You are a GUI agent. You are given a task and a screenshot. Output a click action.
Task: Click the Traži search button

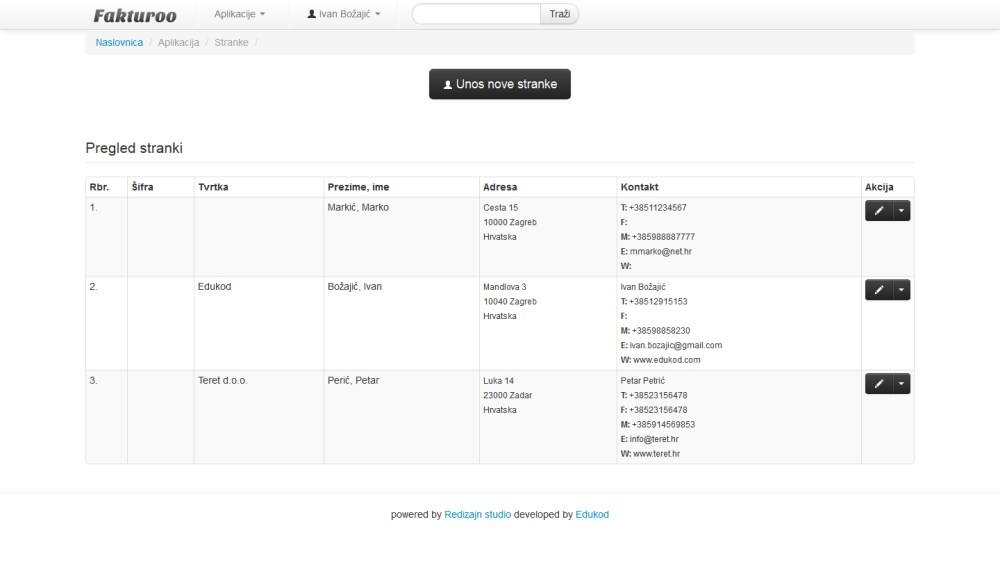tap(559, 14)
